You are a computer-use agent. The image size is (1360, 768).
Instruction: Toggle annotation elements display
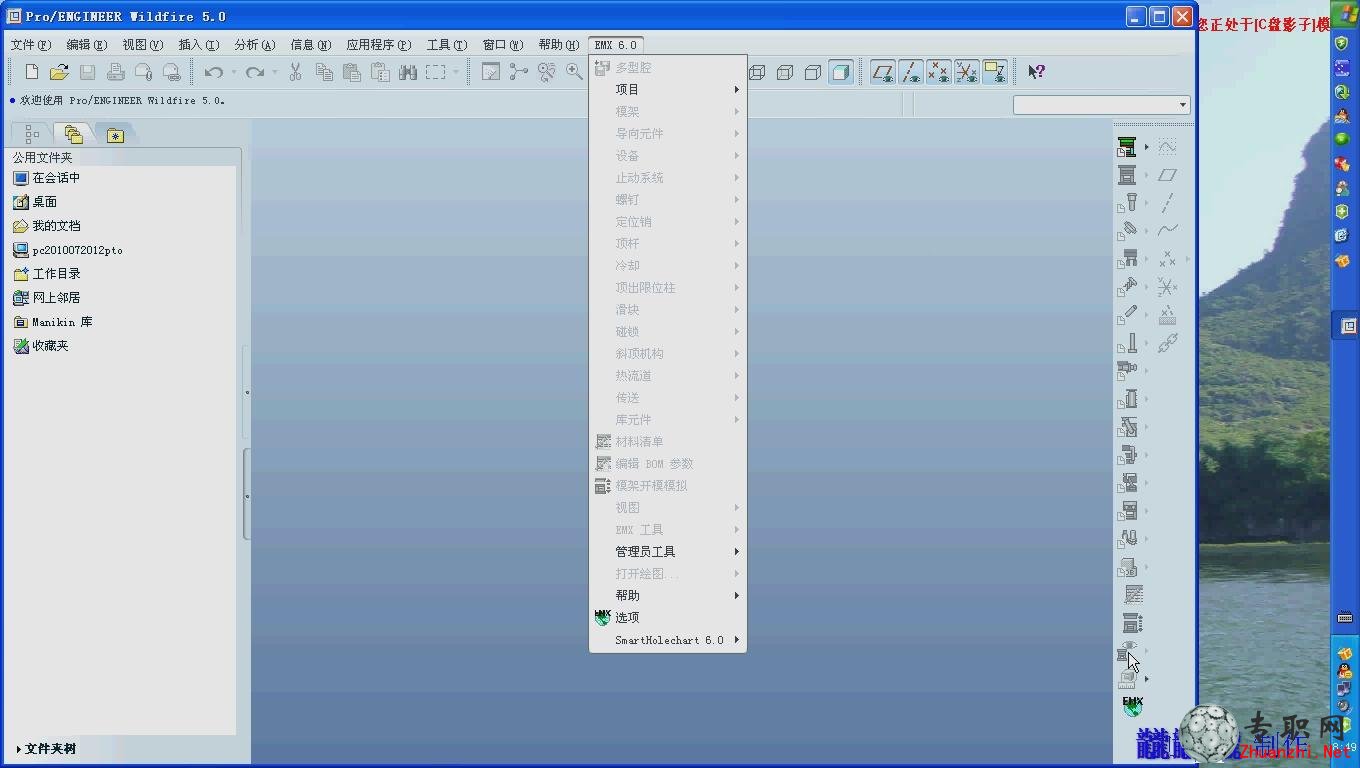click(x=994, y=72)
